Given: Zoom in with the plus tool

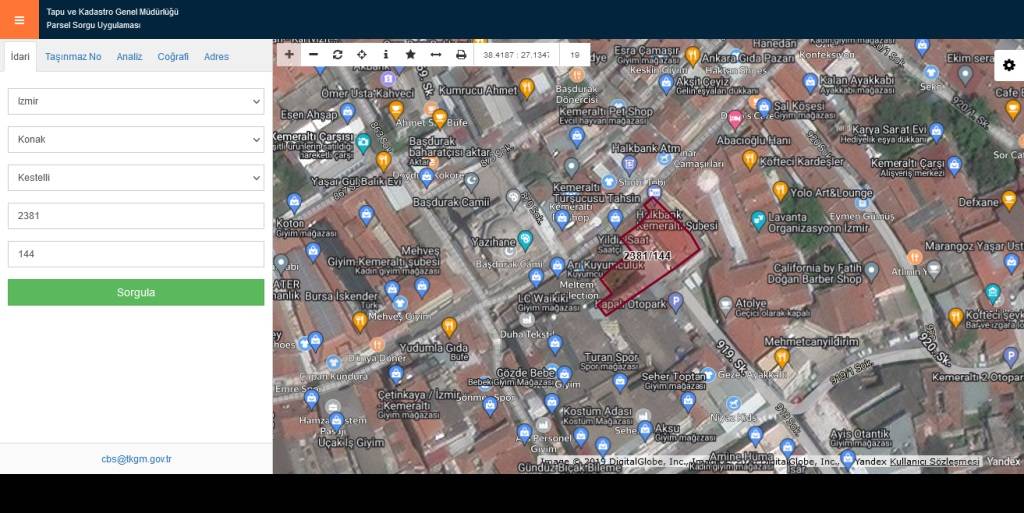Looking at the screenshot, I should click(289, 54).
